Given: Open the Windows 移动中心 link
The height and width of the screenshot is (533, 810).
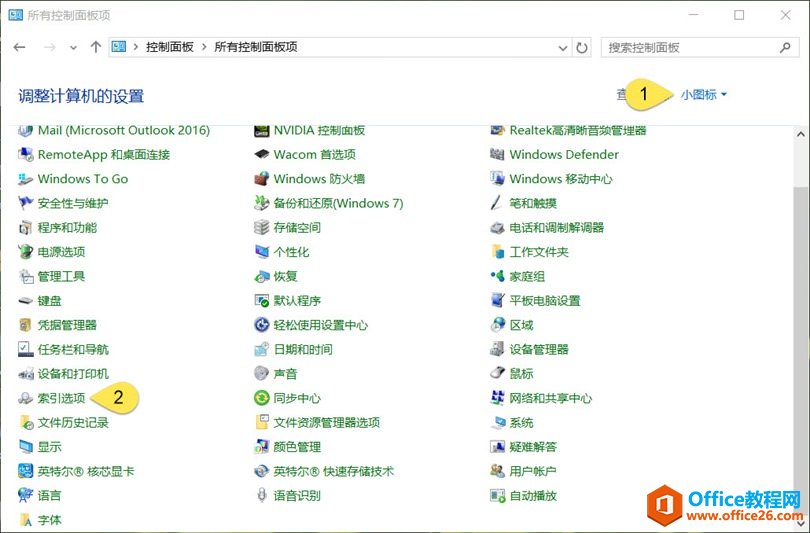Looking at the screenshot, I should 560,179.
